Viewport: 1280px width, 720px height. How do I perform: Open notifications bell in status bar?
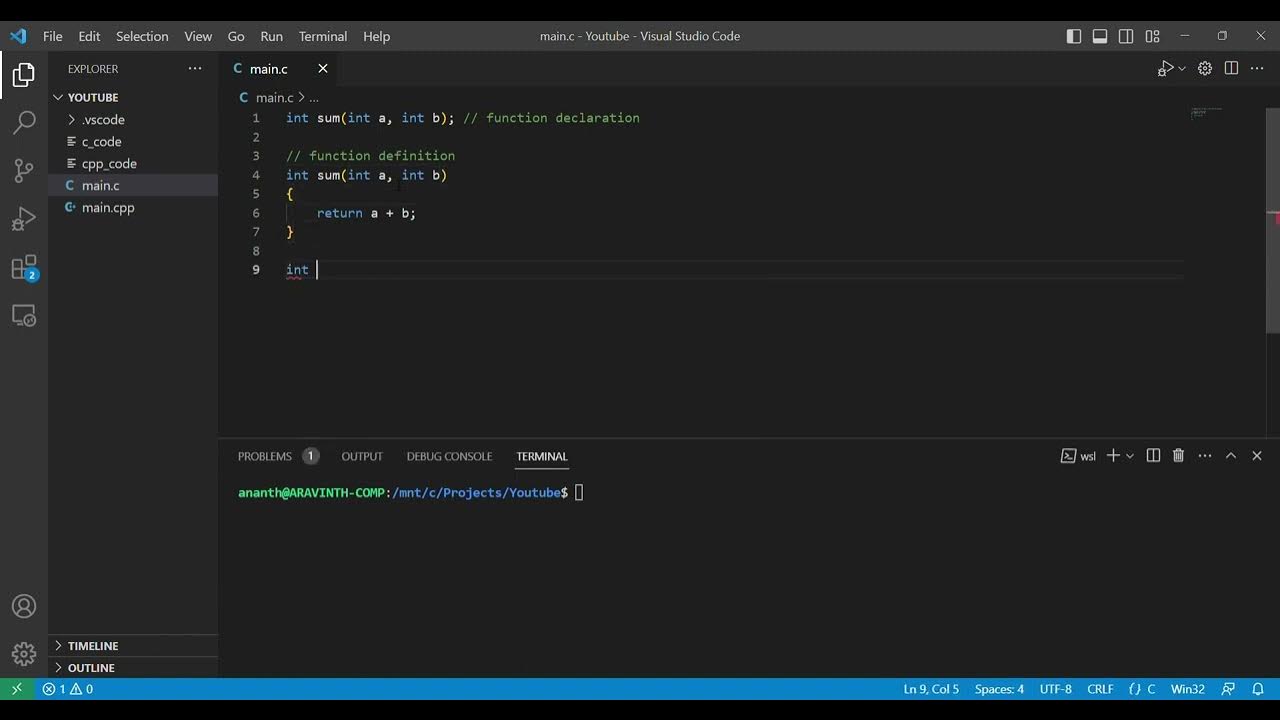(x=1258, y=689)
